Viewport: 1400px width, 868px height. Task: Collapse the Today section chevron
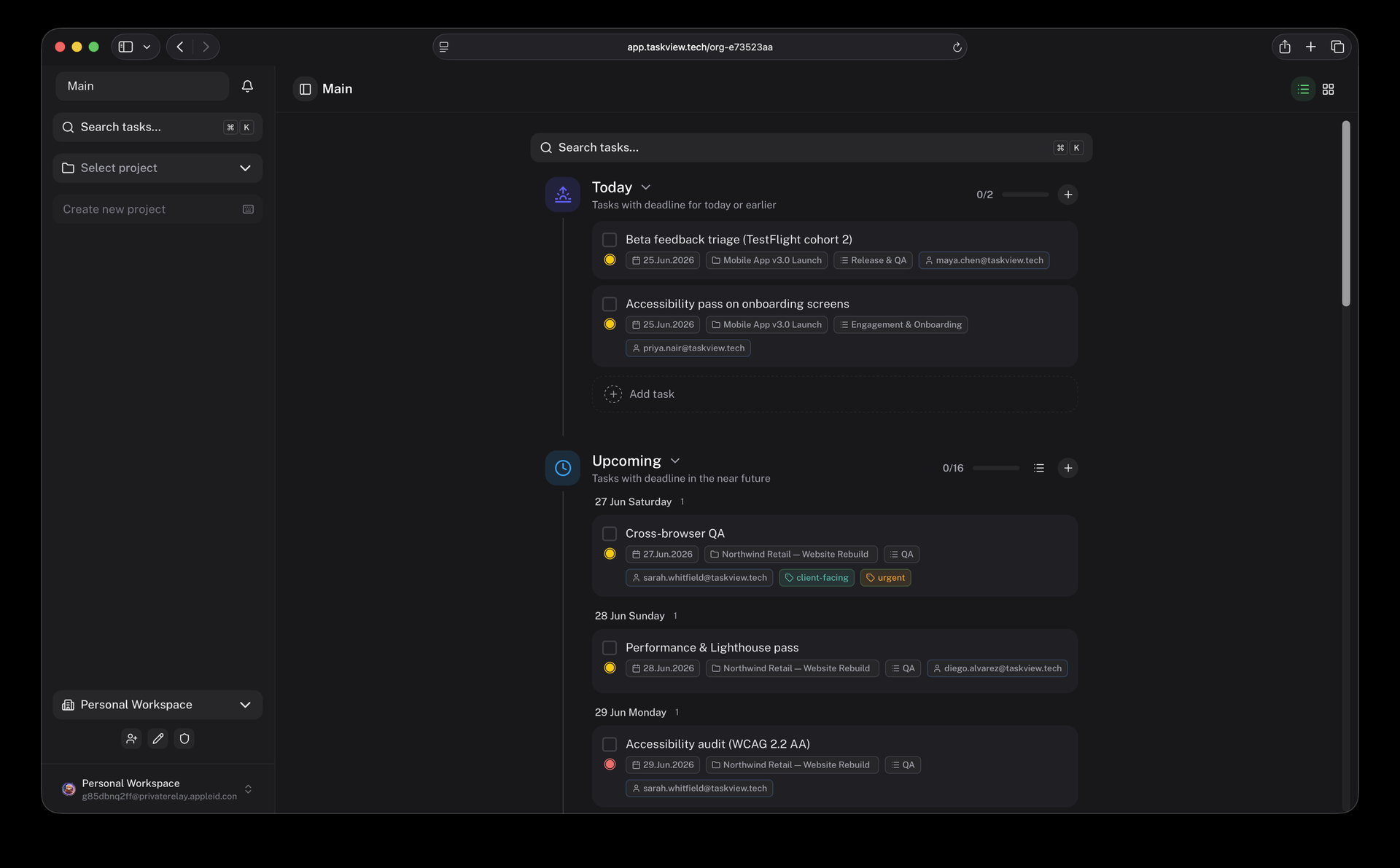(646, 187)
